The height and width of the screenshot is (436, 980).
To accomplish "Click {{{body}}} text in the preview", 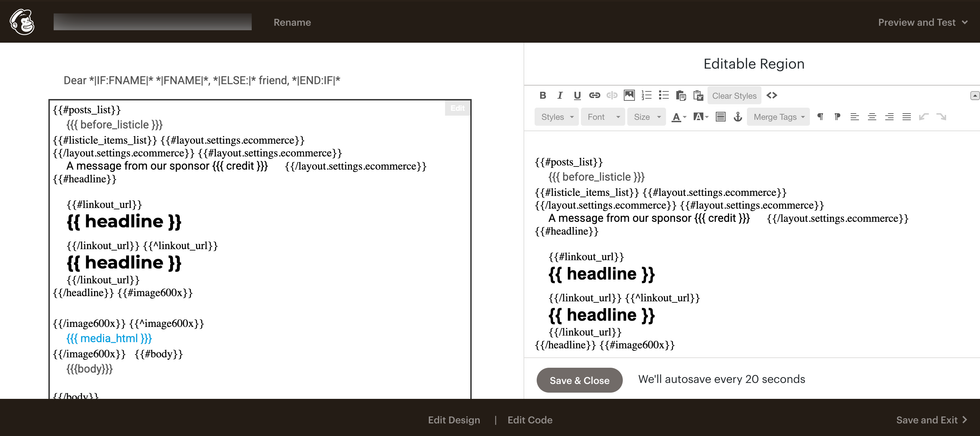I will tap(89, 369).
